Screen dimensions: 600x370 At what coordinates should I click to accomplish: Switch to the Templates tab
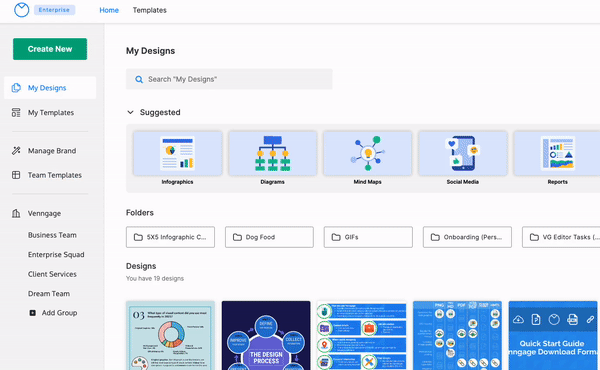pyautogui.click(x=150, y=10)
